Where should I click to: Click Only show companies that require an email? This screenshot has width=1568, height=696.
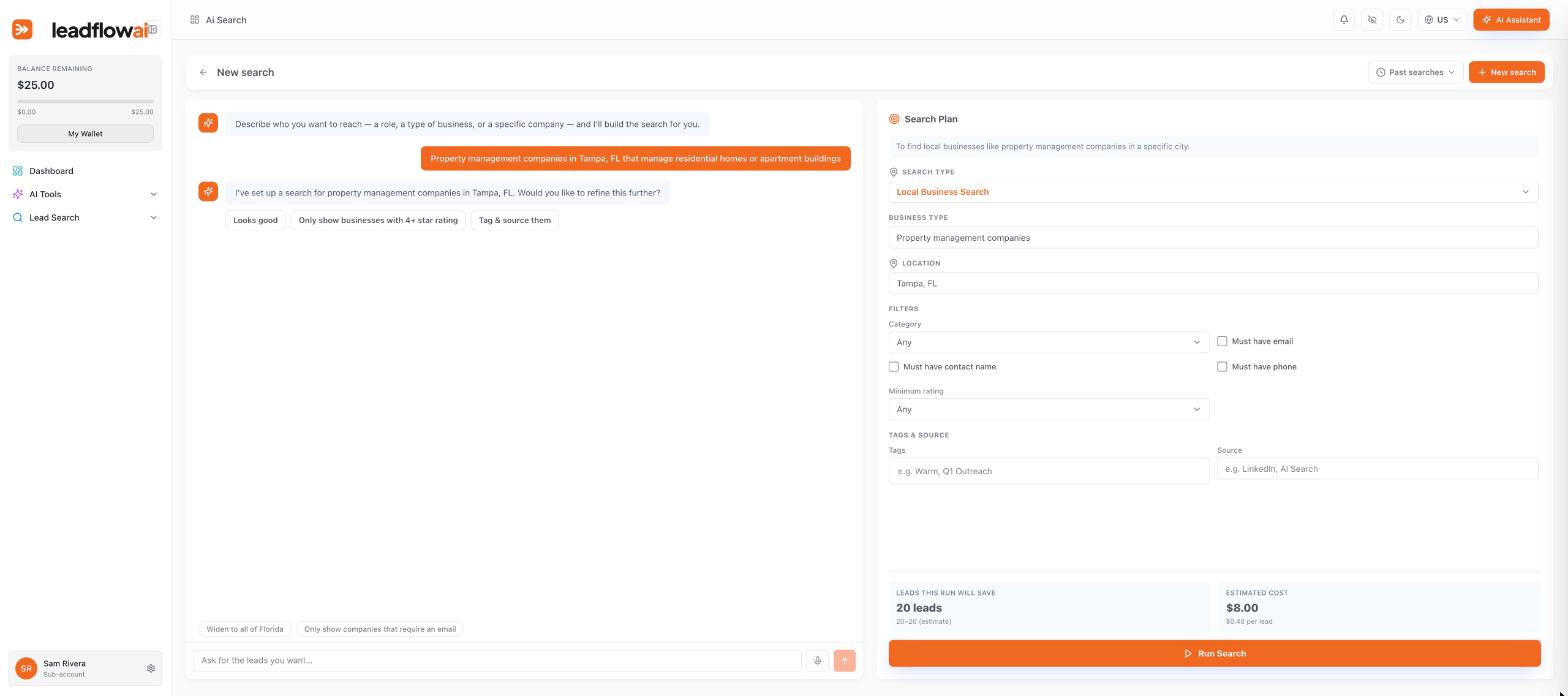pyautogui.click(x=380, y=629)
